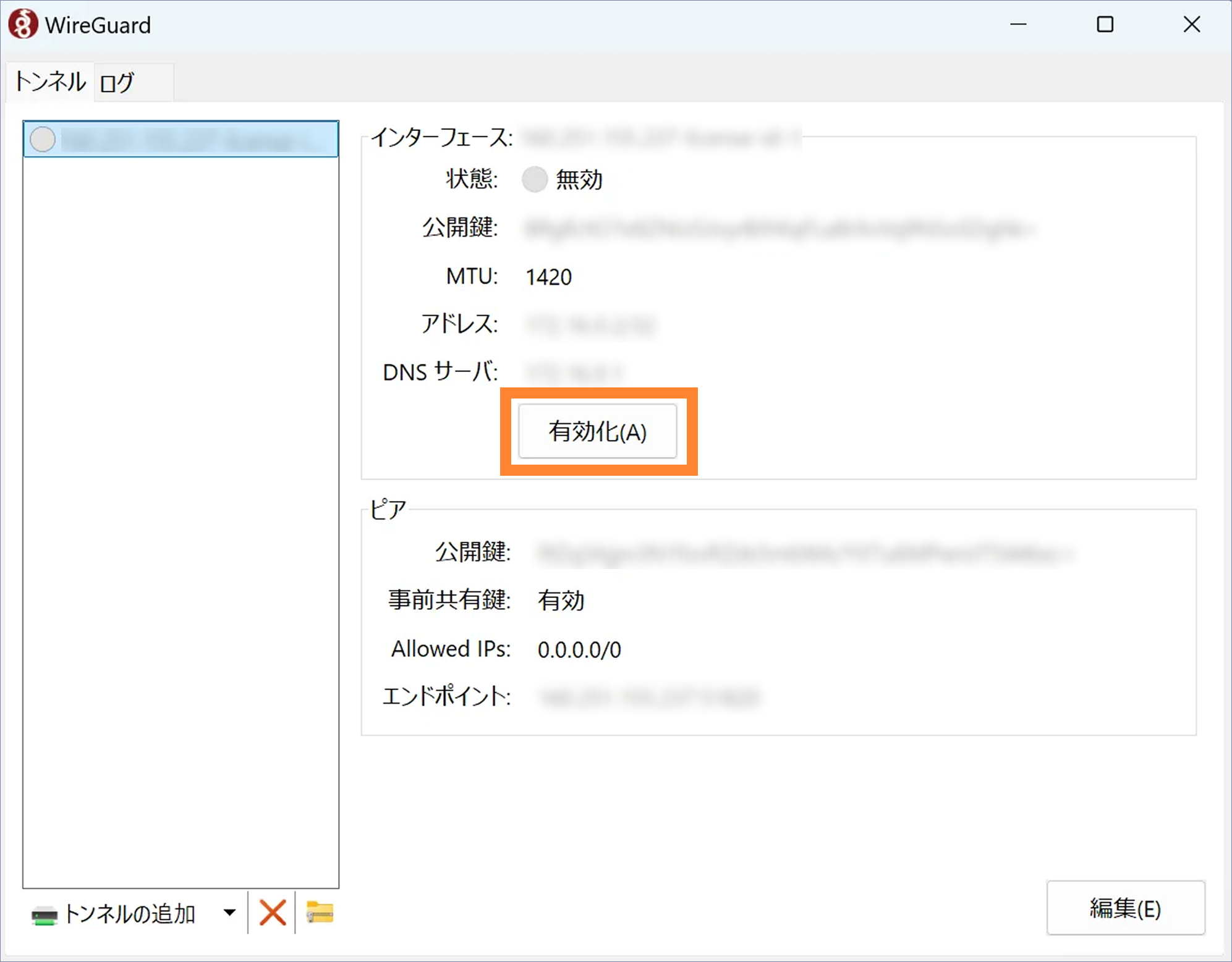Click the 事前共有鍵 value 有効

point(561,600)
